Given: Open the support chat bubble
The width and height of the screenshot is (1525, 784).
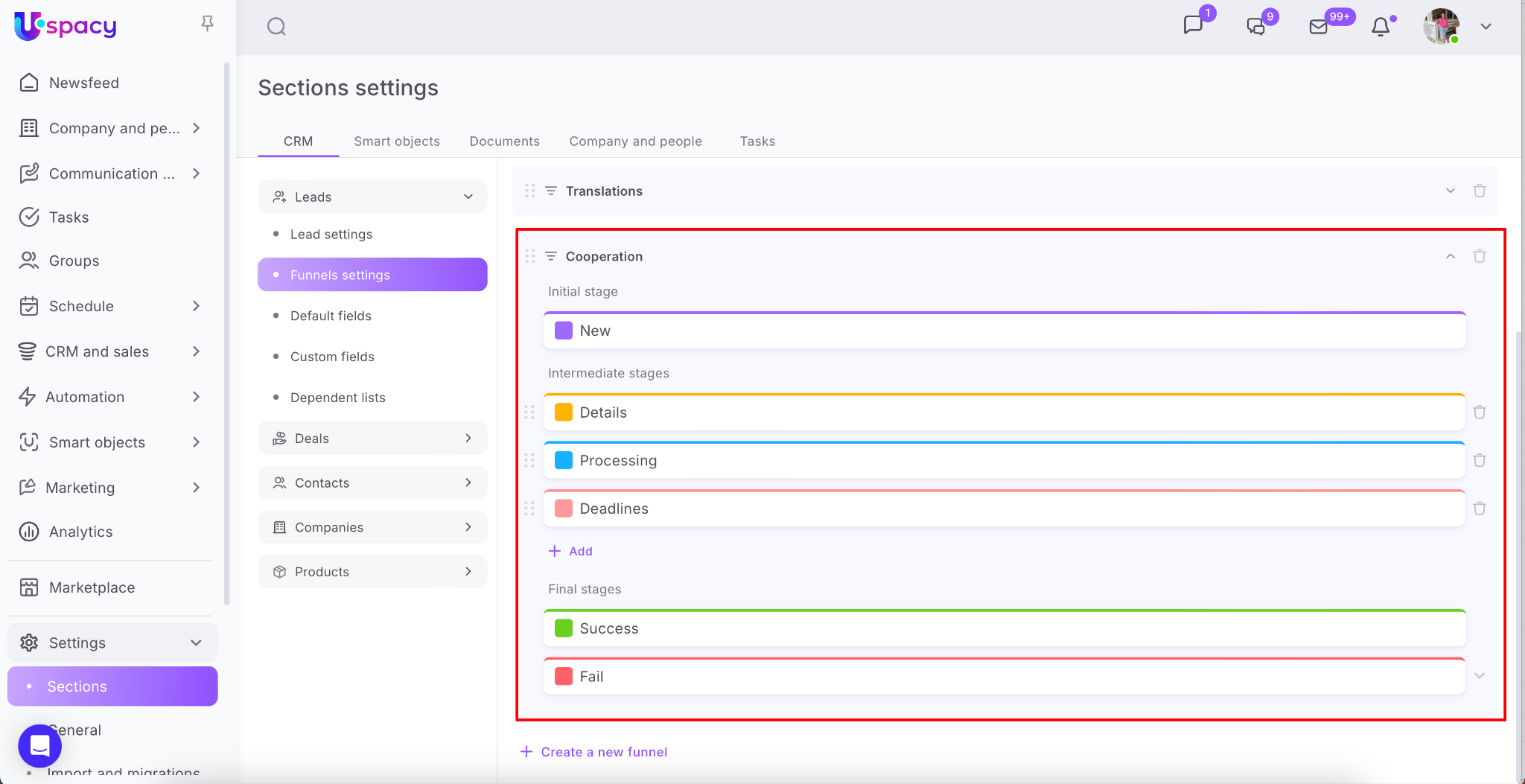Looking at the screenshot, I should [x=39, y=745].
